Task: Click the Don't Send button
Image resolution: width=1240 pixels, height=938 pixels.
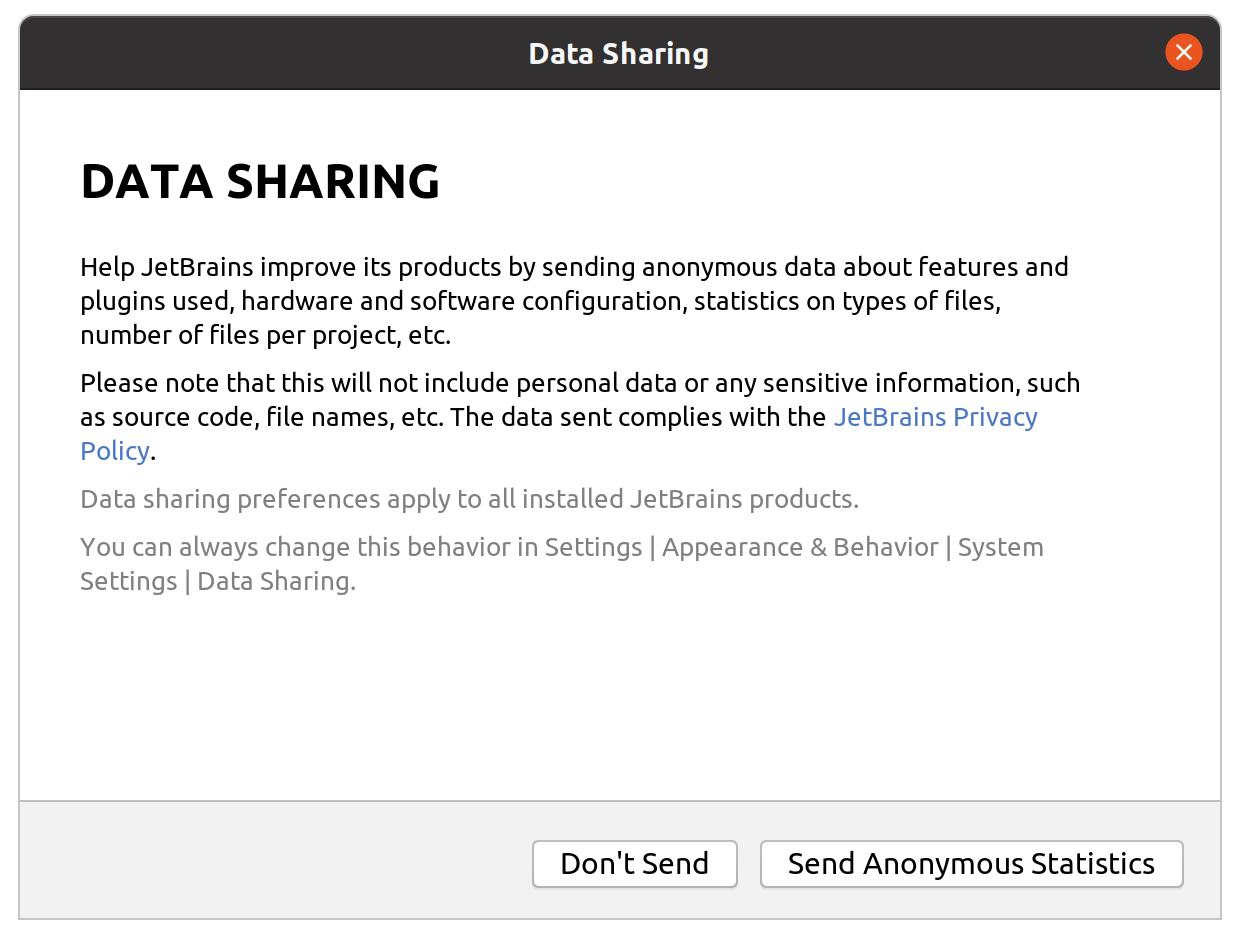Action: pos(635,864)
